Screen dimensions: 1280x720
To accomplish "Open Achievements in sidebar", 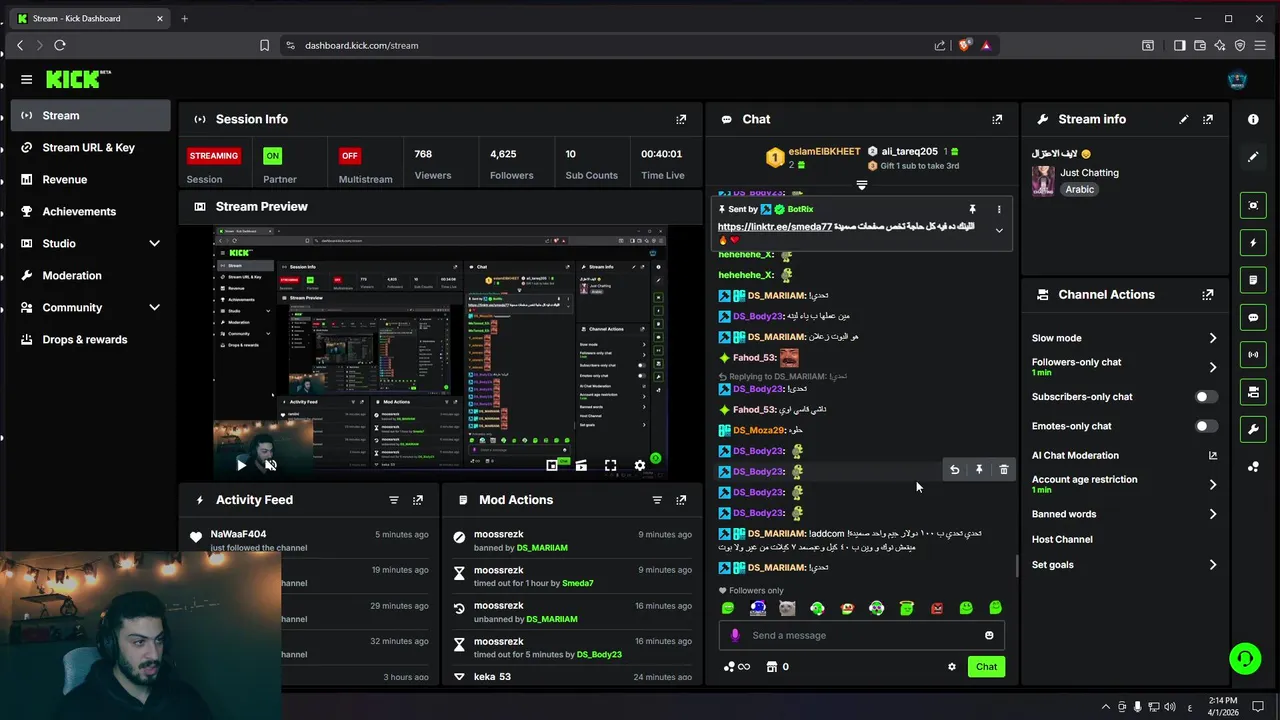I will pyautogui.click(x=91, y=211).
